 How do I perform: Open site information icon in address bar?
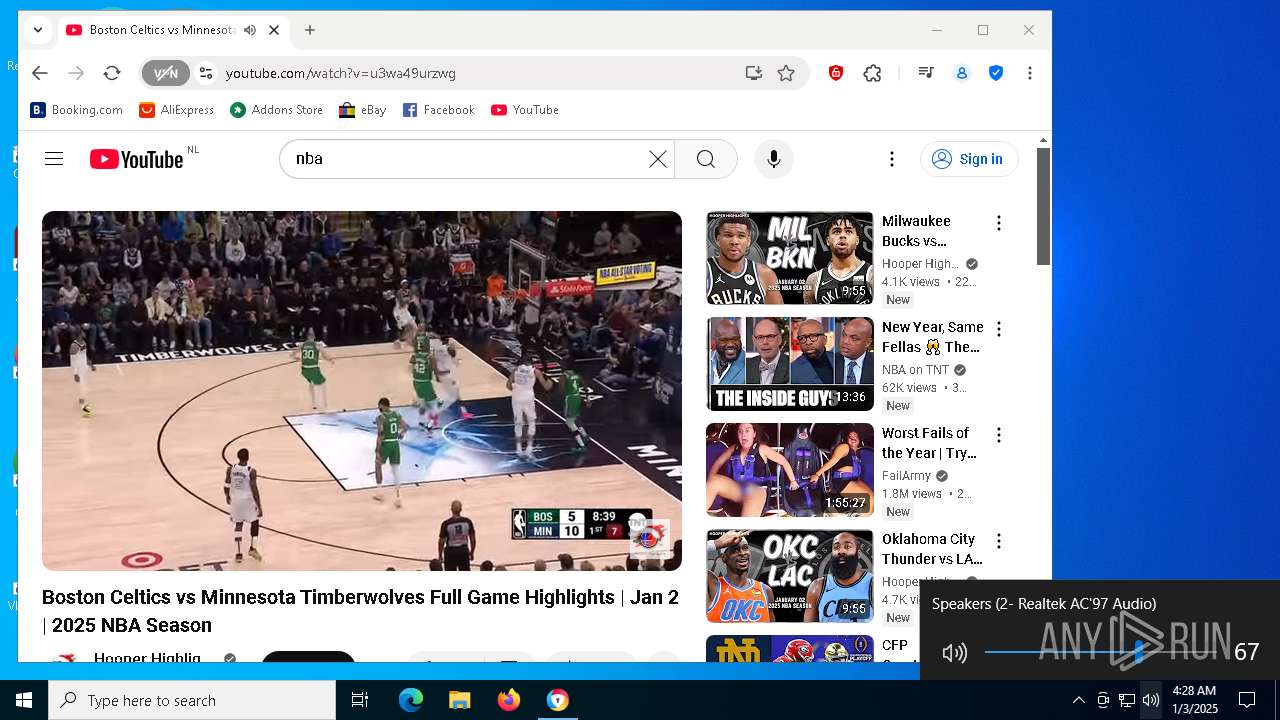[x=206, y=73]
